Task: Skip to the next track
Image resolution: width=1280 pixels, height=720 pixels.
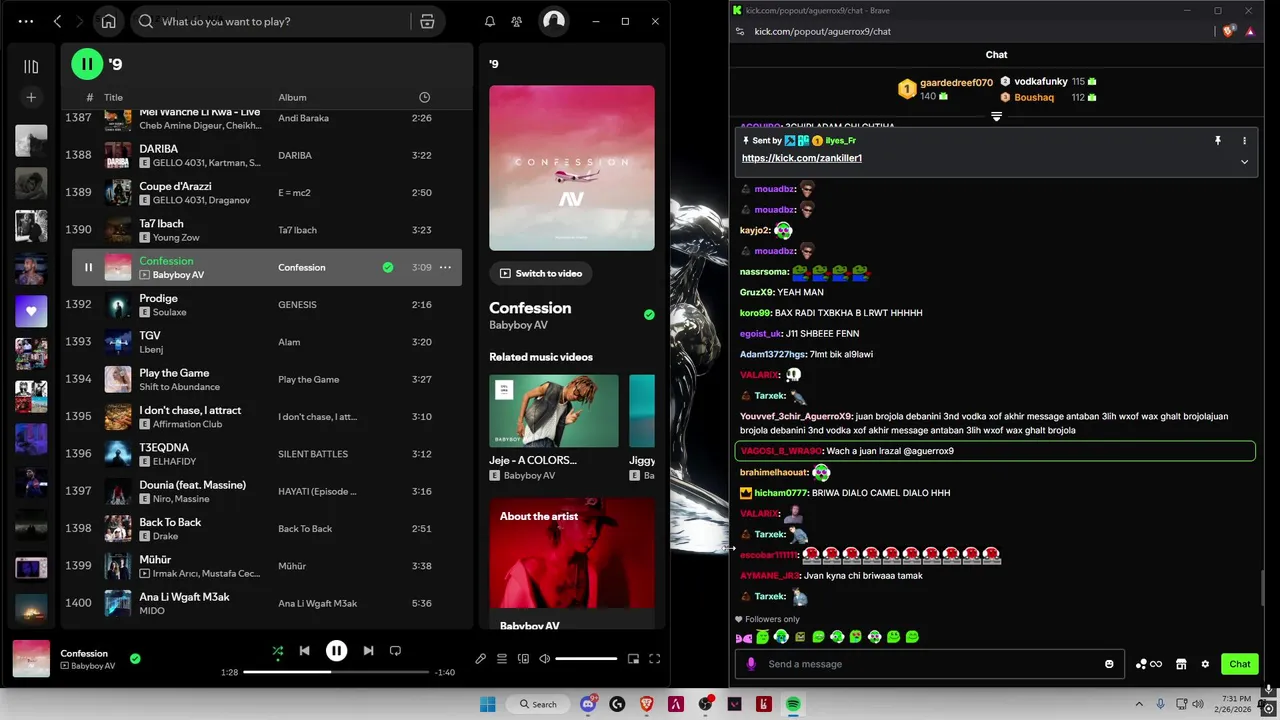Action: click(x=368, y=651)
